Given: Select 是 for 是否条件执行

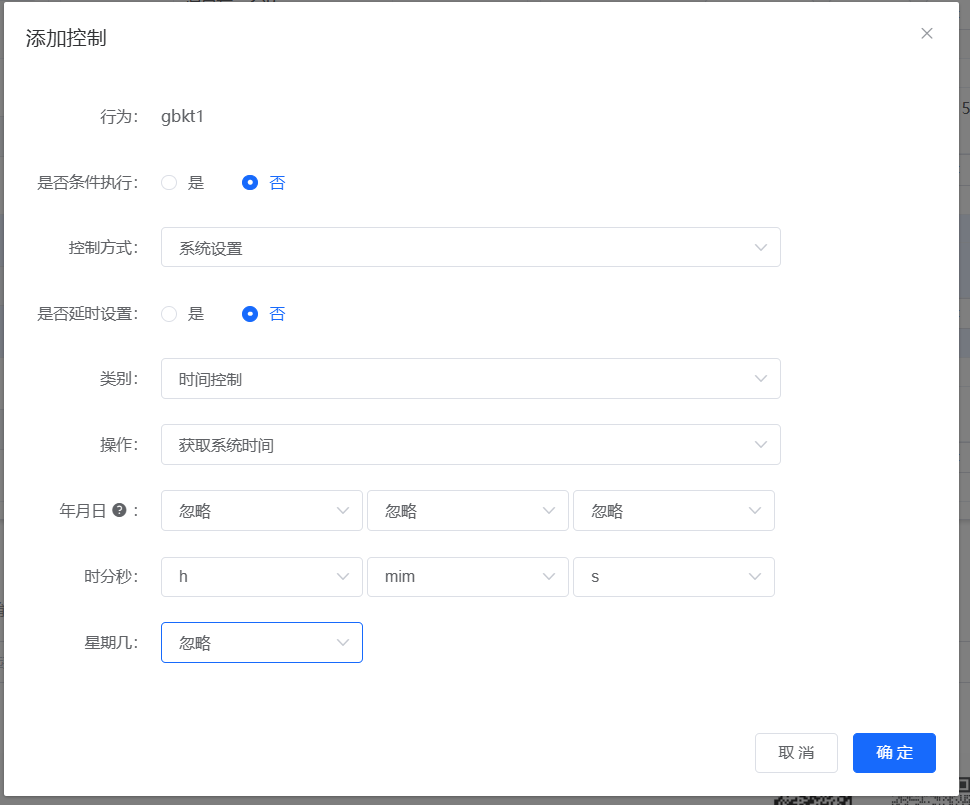Looking at the screenshot, I should tap(169, 183).
